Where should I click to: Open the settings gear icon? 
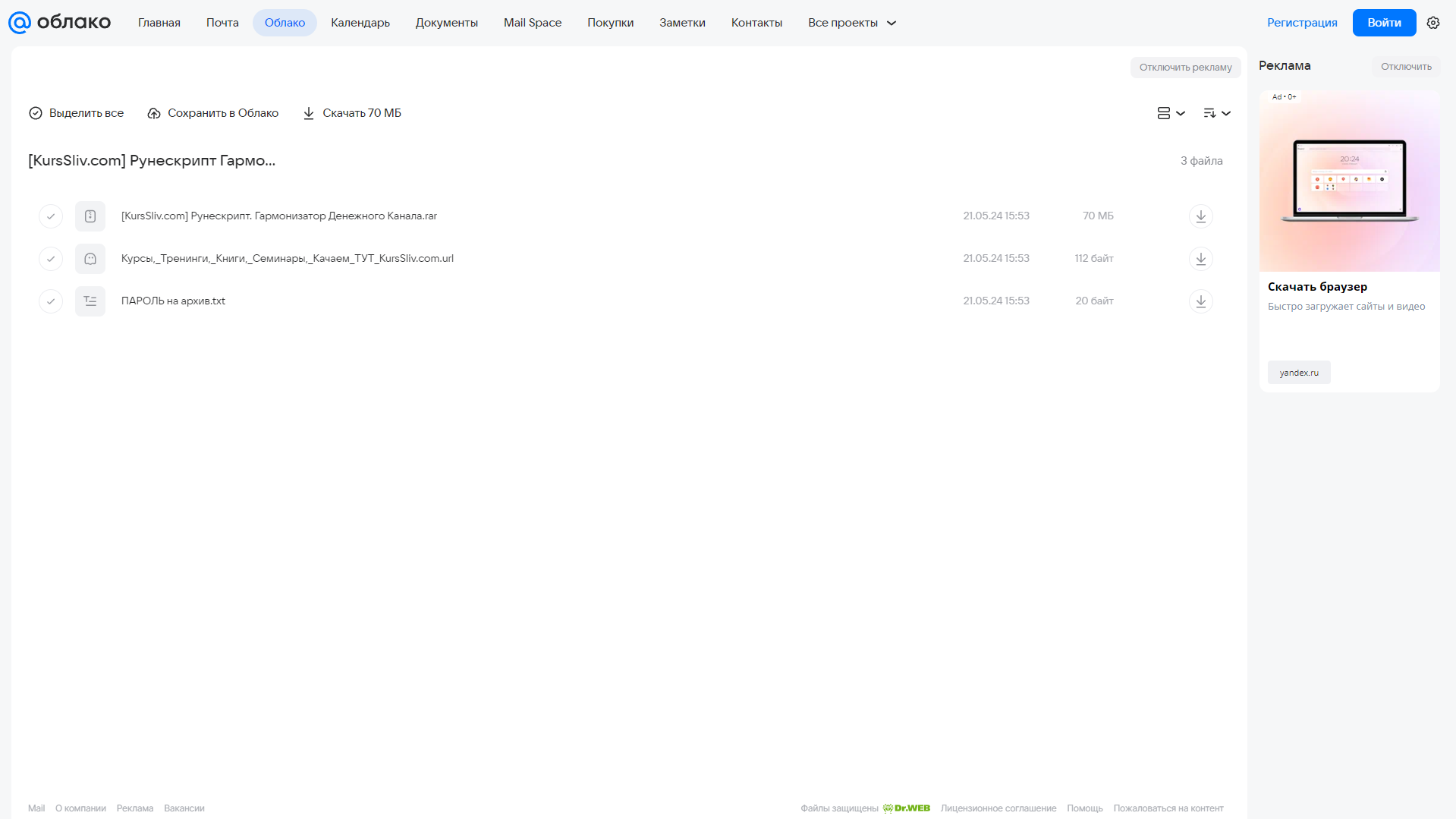(x=1432, y=23)
